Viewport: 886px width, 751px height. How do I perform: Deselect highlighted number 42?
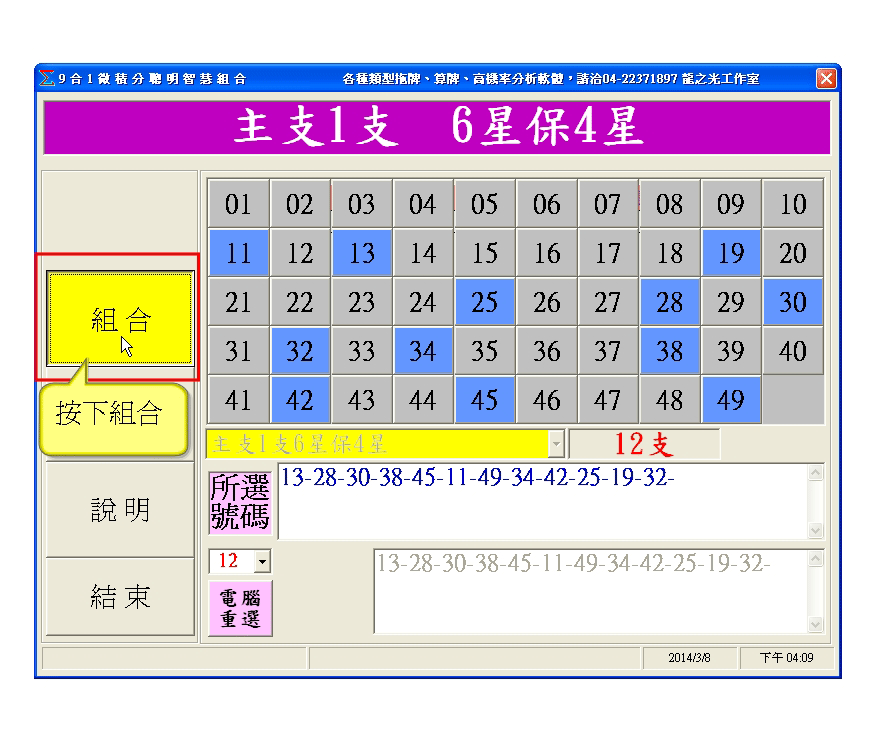point(300,401)
